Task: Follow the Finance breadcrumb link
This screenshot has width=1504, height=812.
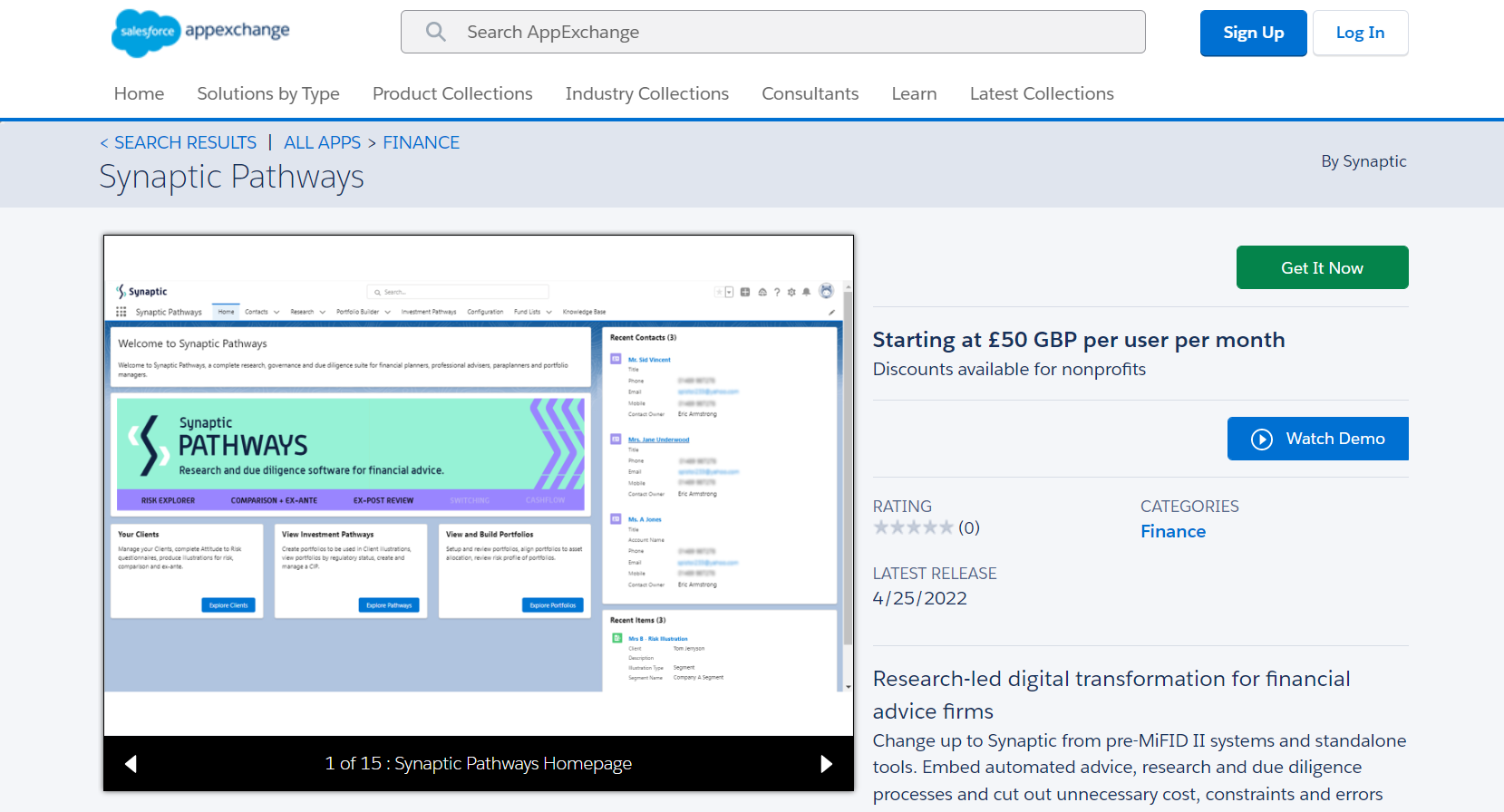Action: coord(421,143)
